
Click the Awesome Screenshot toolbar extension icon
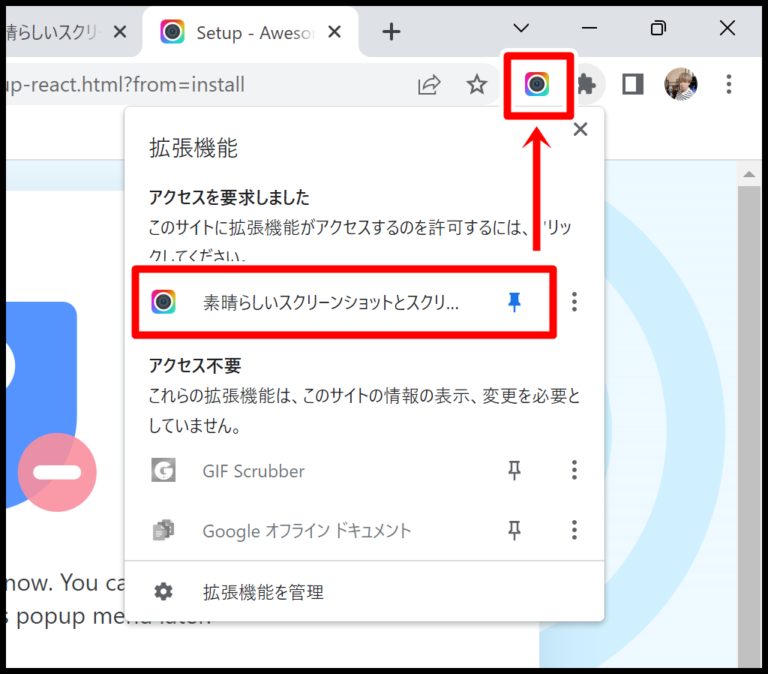point(537,84)
